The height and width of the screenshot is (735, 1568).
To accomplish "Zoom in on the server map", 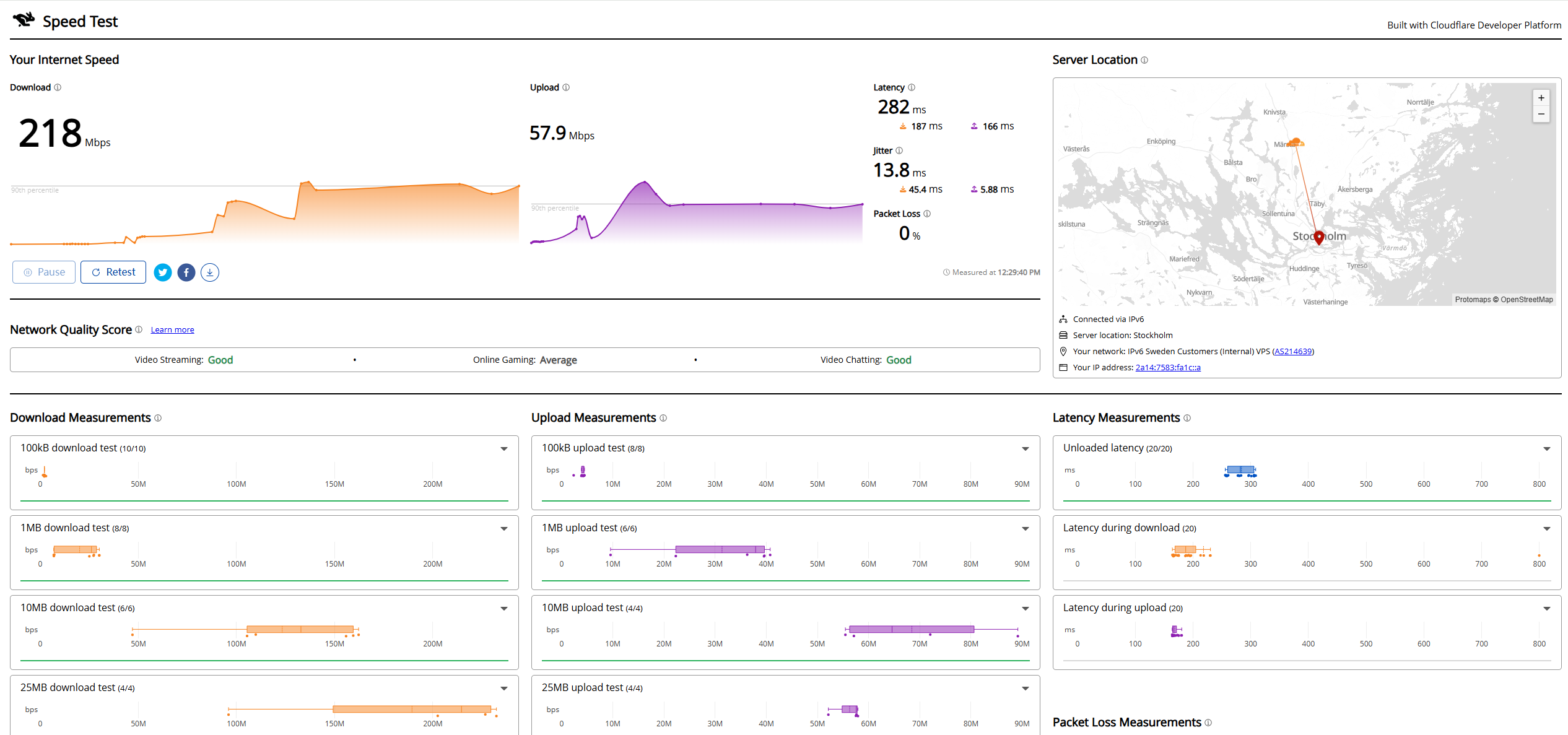I will pos(1541,98).
